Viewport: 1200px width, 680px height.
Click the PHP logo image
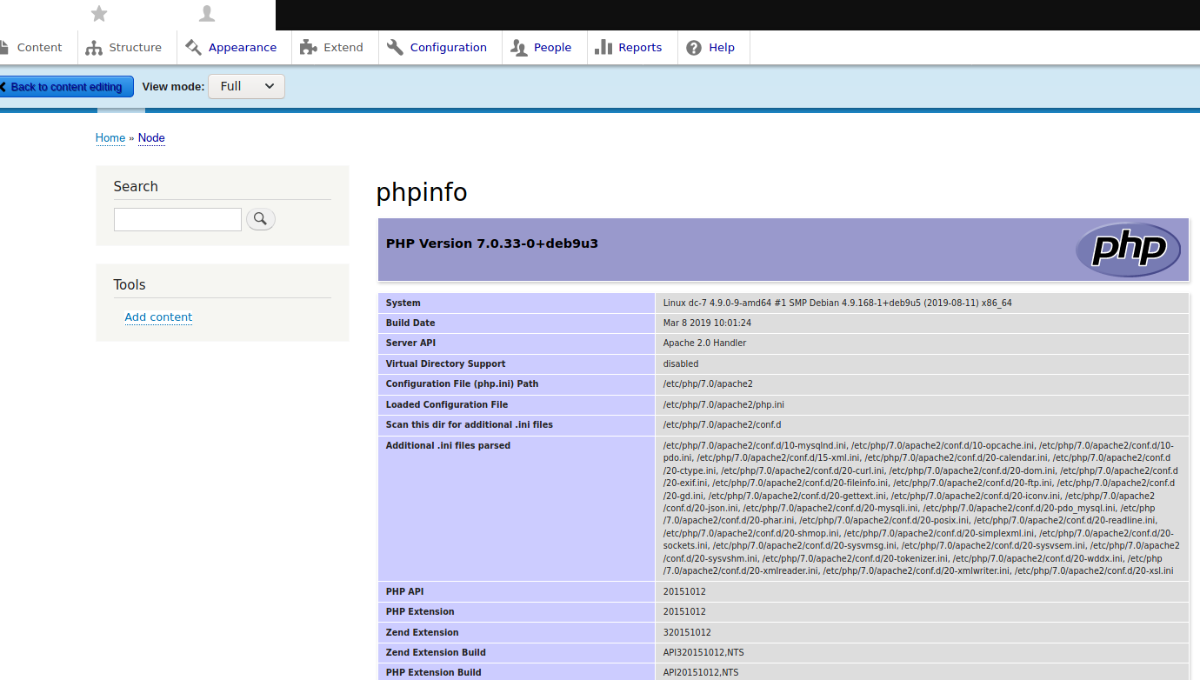click(1128, 250)
